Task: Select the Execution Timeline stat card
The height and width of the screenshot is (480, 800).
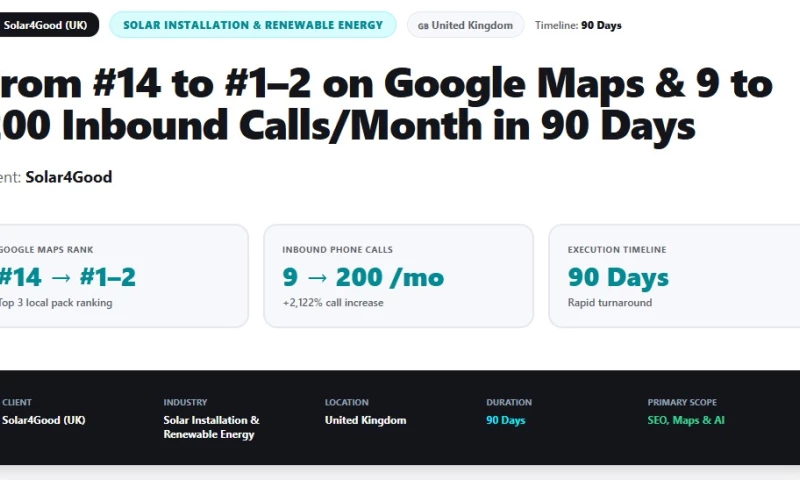Action: click(674, 276)
